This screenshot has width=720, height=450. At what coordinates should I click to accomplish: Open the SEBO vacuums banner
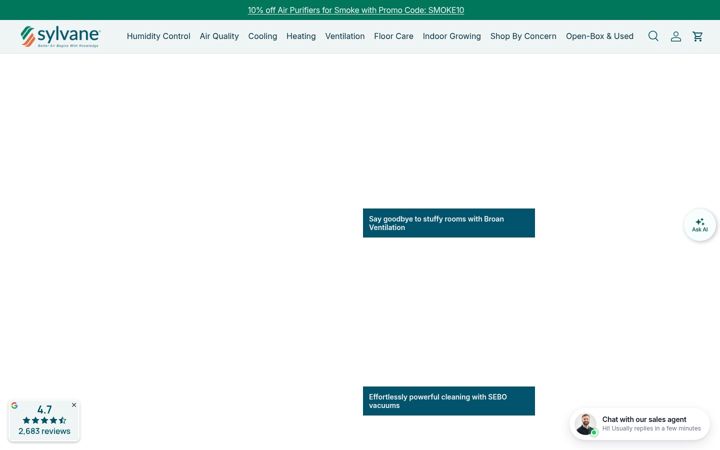(449, 401)
